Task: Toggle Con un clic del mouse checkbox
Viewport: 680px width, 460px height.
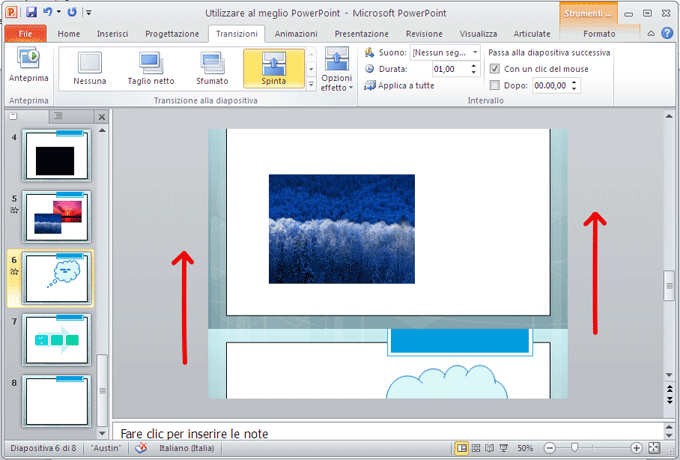Action: click(x=494, y=69)
